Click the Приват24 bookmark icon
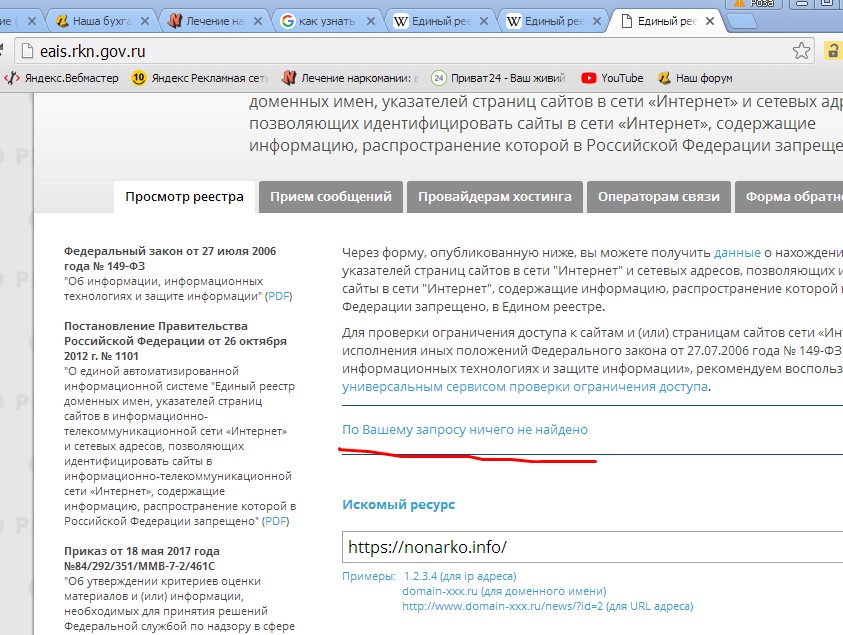Viewport: 843px width, 635px height. coord(437,77)
